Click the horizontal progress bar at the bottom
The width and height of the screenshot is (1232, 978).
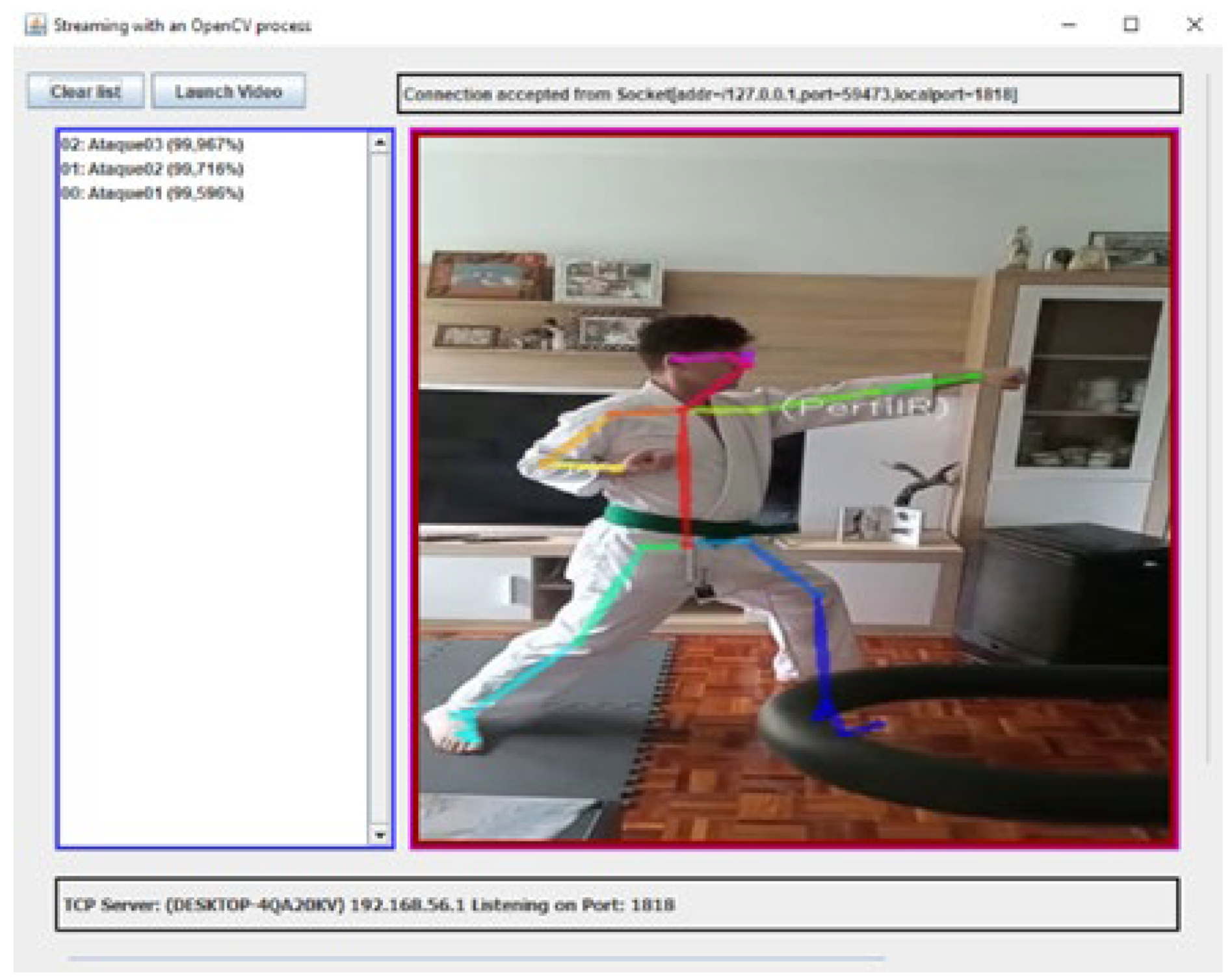476,958
